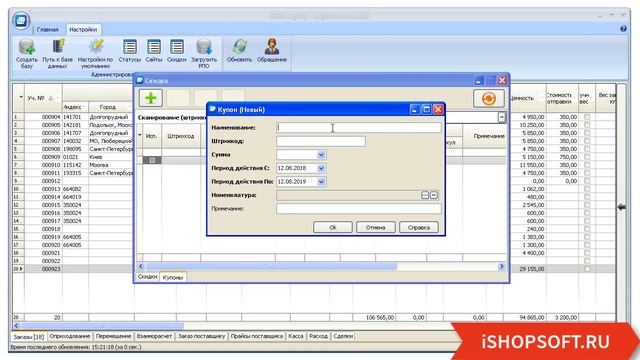
Task: Click the Отмена button
Action: 376,227
